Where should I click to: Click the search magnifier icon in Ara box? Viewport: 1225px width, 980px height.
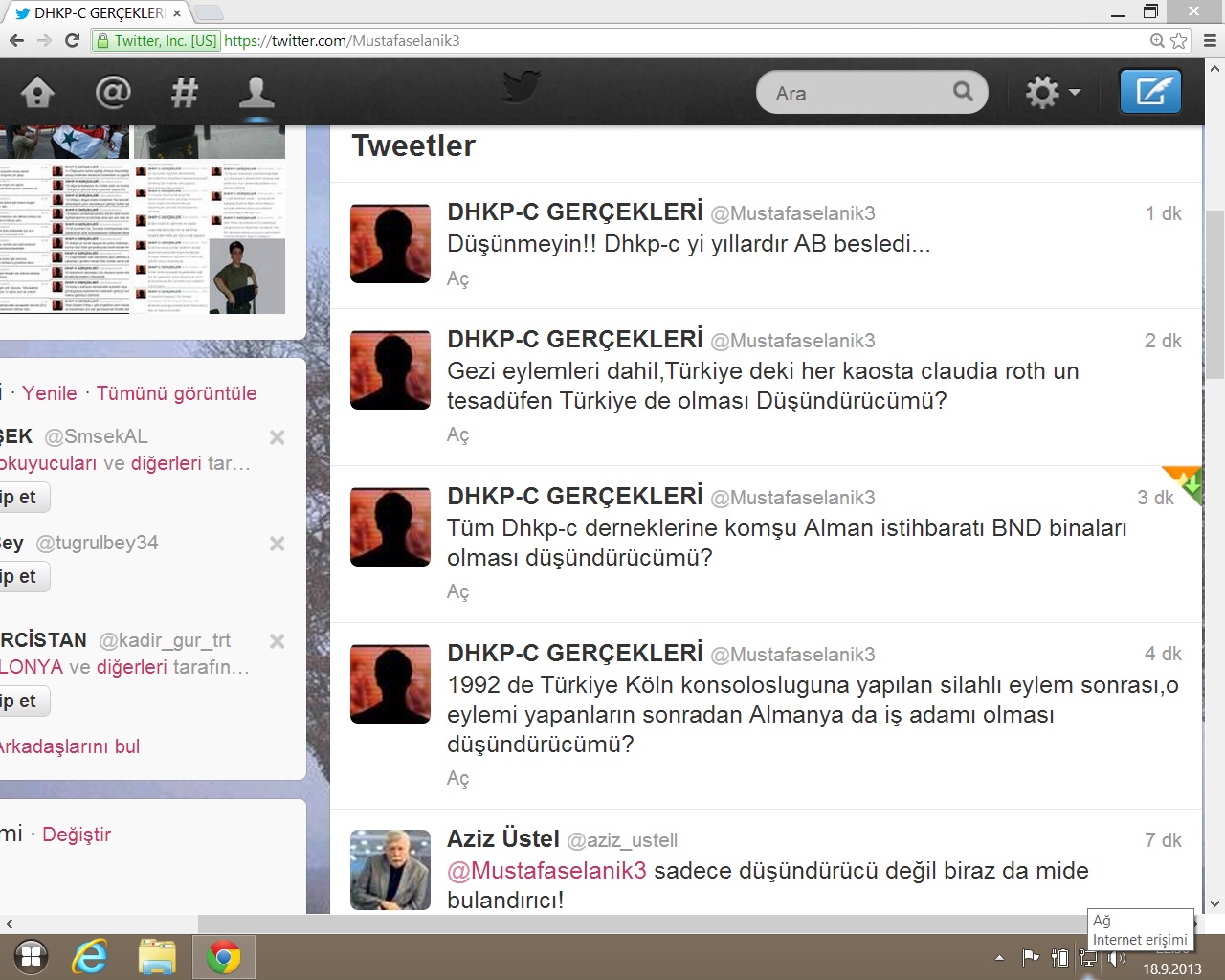click(x=963, y=92)
